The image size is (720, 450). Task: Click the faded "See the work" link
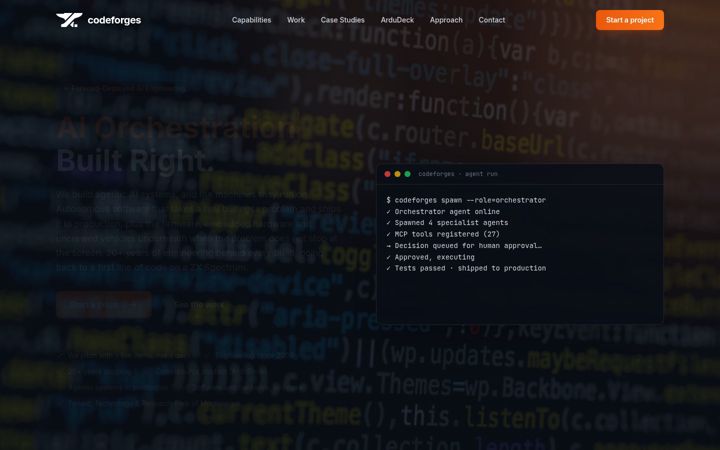click(x=199, y=304)
